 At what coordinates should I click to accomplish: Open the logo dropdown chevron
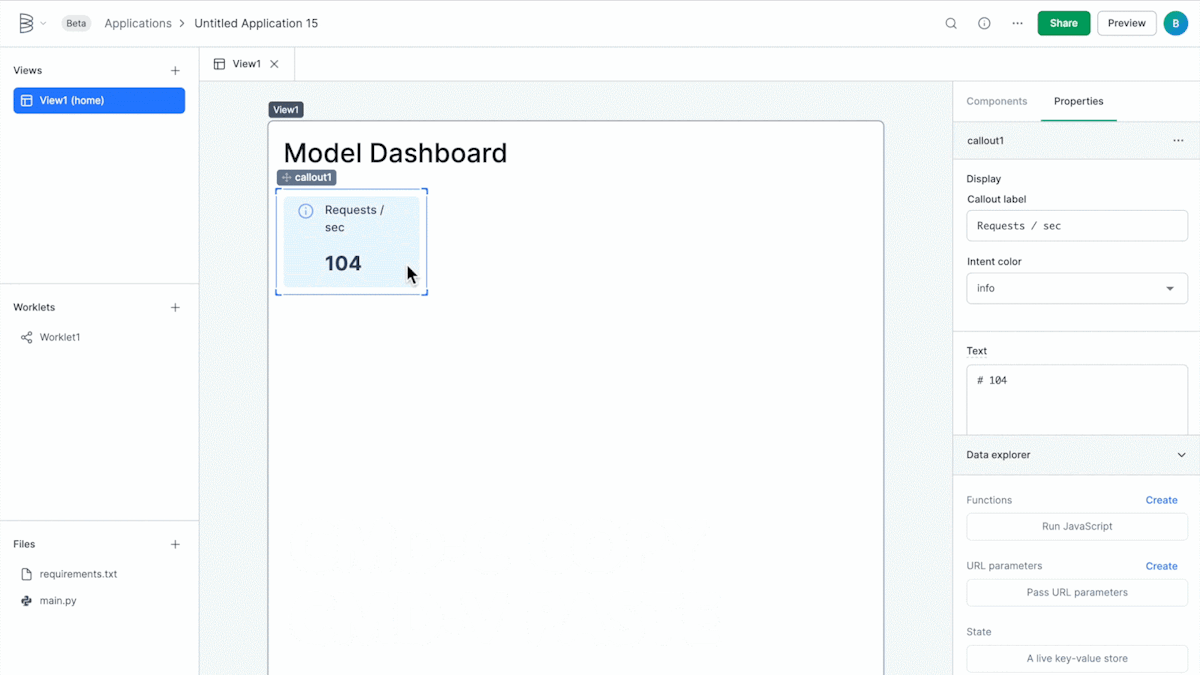tap(43, 24)
